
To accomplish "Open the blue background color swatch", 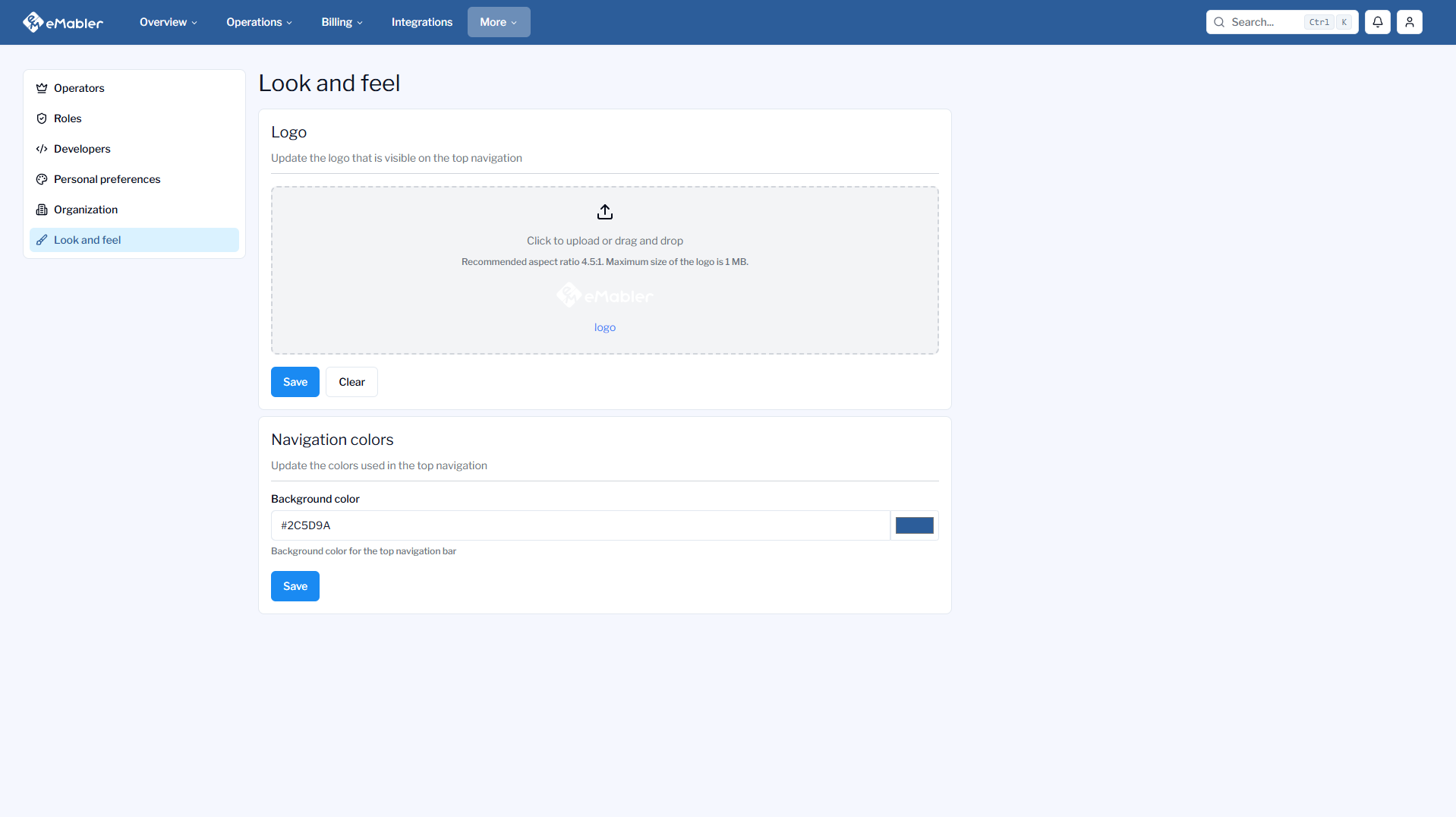I will pos(914,525).
